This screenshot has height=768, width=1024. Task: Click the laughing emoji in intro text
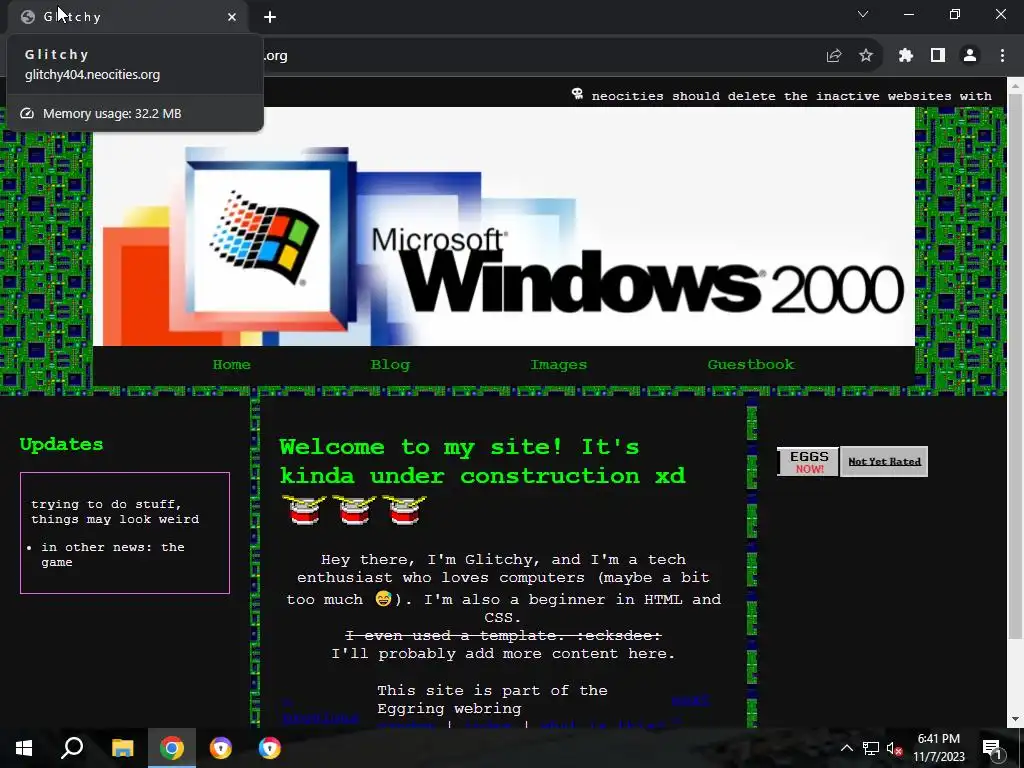point(383,598)
